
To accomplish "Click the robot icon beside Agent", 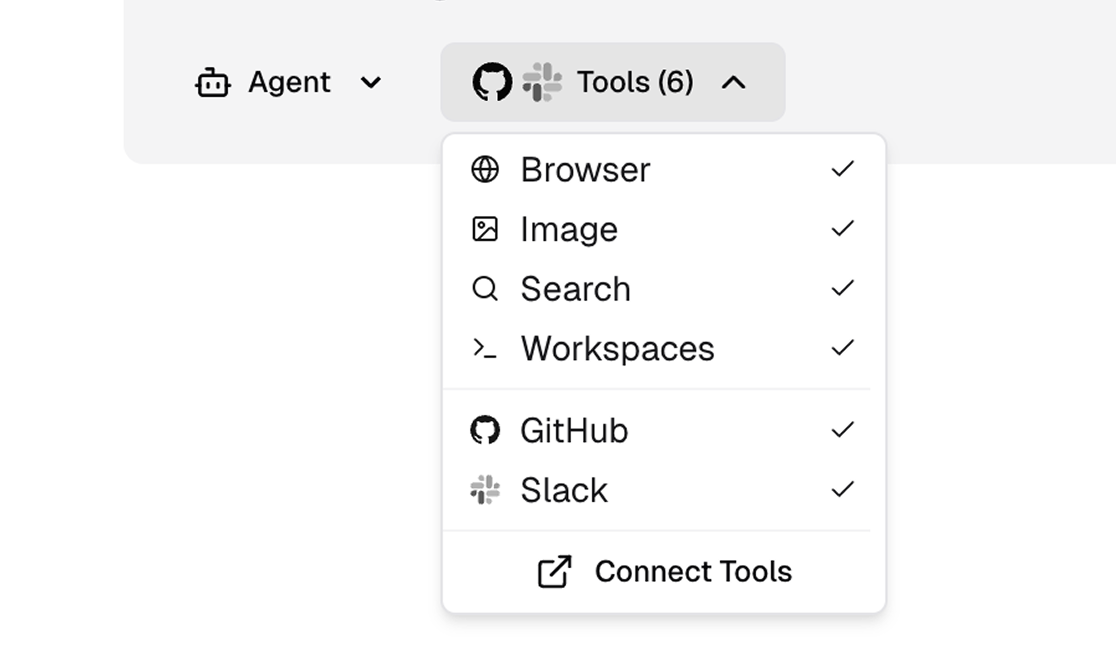I will pyautogui.click(x=213, y=83).
